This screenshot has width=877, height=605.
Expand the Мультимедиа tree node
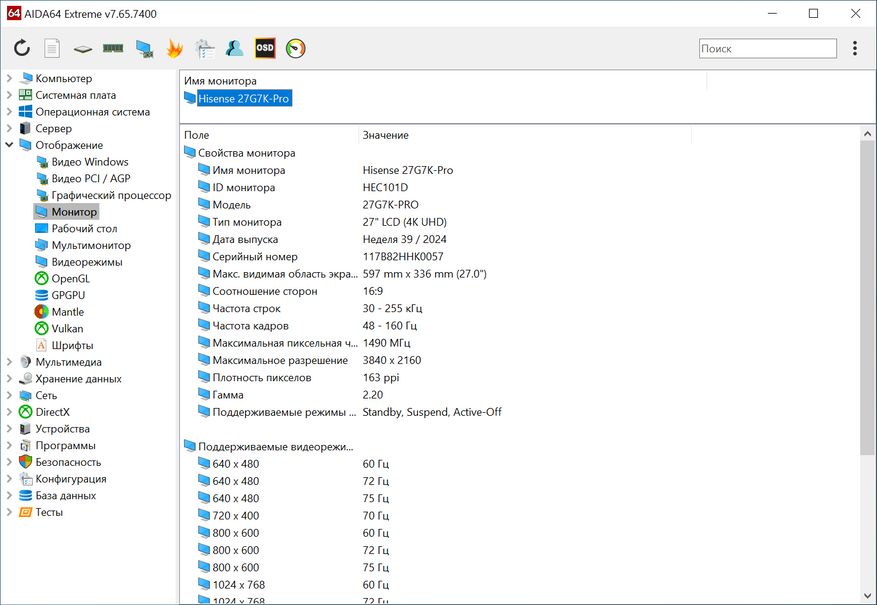(9, 362)
